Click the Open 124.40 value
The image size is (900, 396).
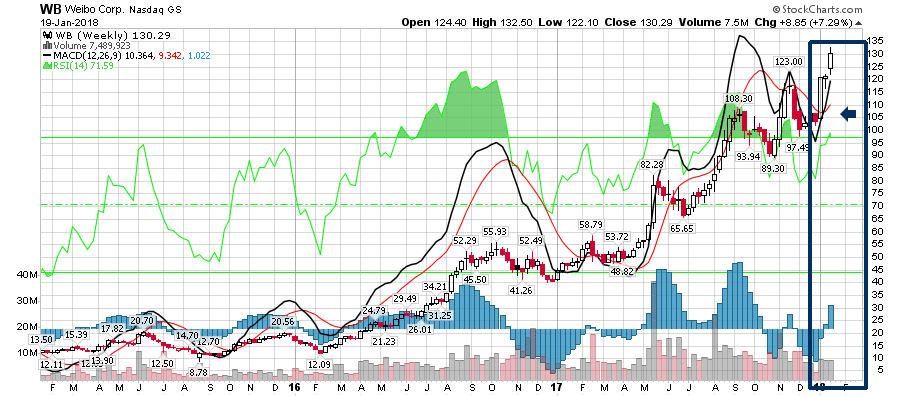point(435,22)
